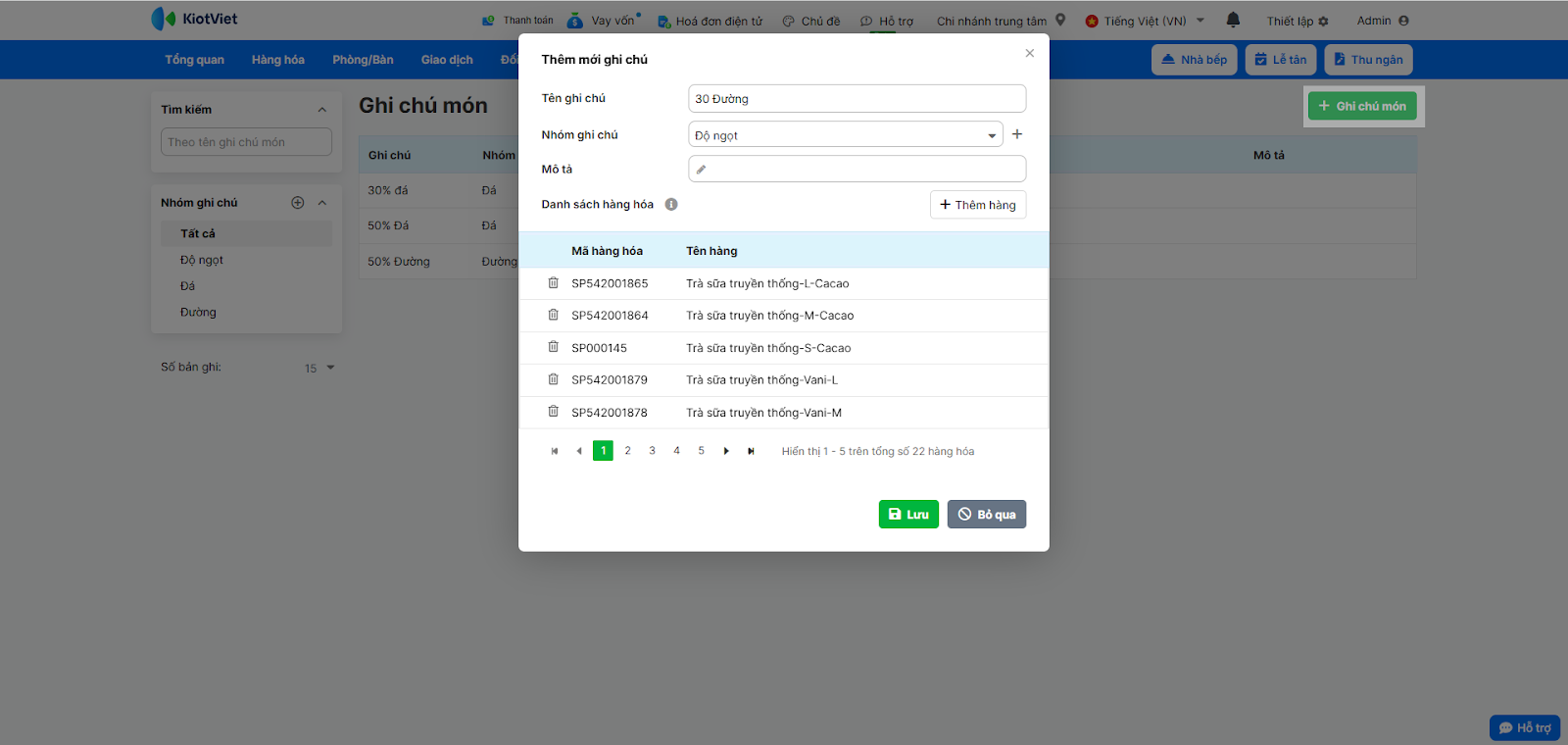The height and width of the screenshot is (745, 1568).
Task: Open the Phòng/Bàn menu
Action: tap(363, 60)
